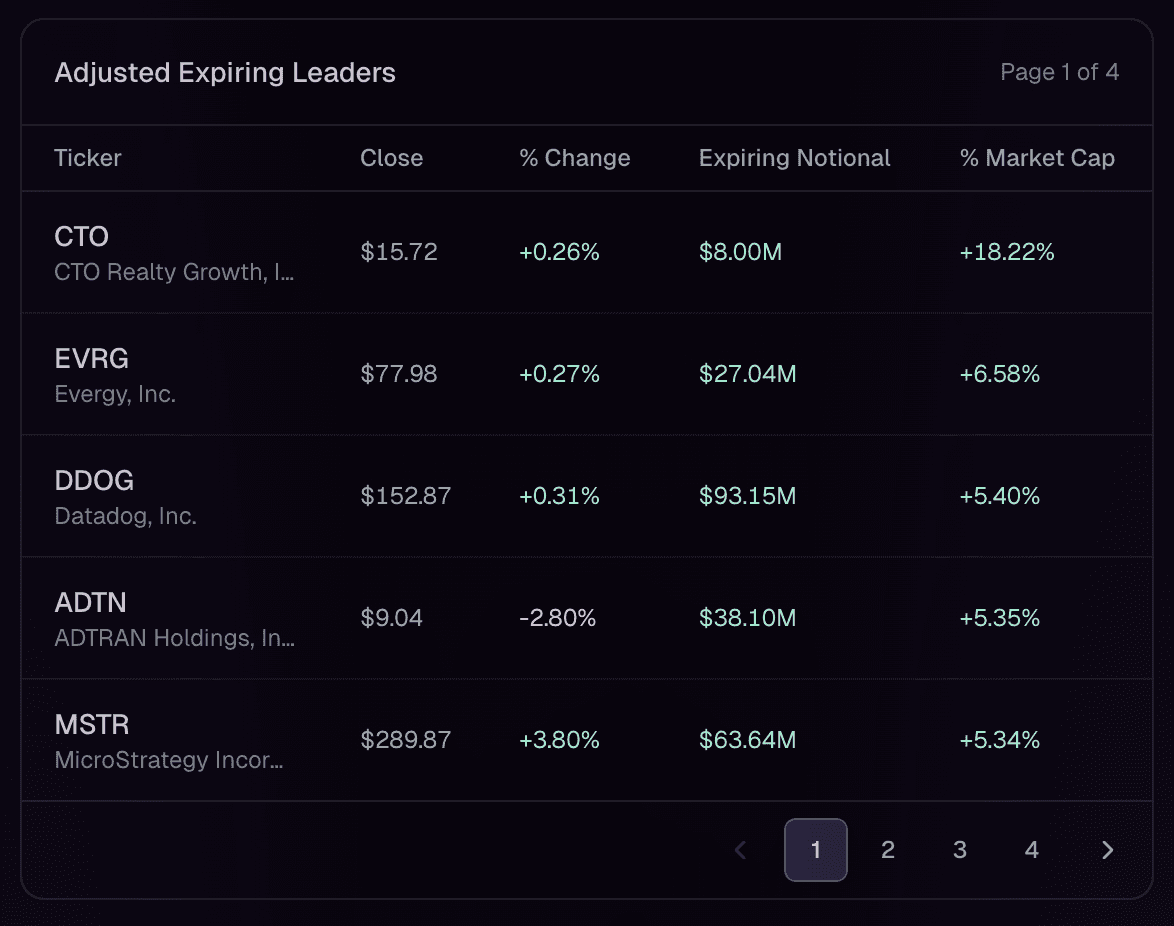The height and width of the screenshot is (926, 1174).
Task: Sort by Expiring Notional header
Action: pos(794,158)
